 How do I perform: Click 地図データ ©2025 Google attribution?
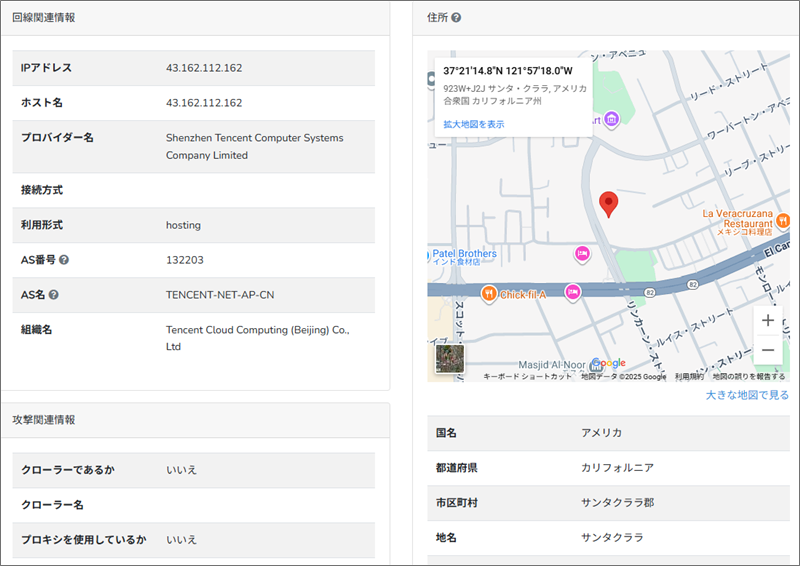(623, 377)
